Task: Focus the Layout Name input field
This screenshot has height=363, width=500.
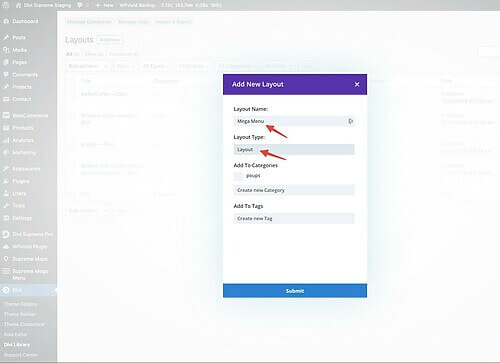Action: [x=294, y=121]
